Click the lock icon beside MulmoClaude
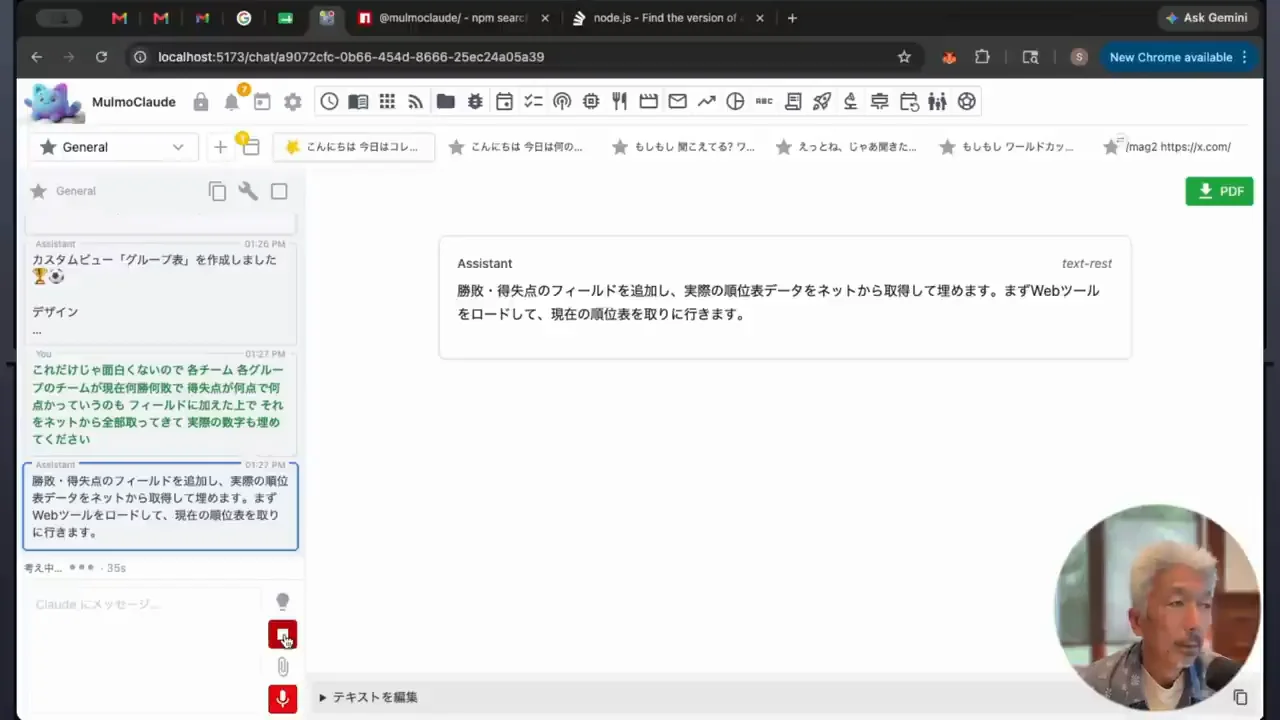The height and width of the screenshot is (720, 1280). tap(201, 102)
